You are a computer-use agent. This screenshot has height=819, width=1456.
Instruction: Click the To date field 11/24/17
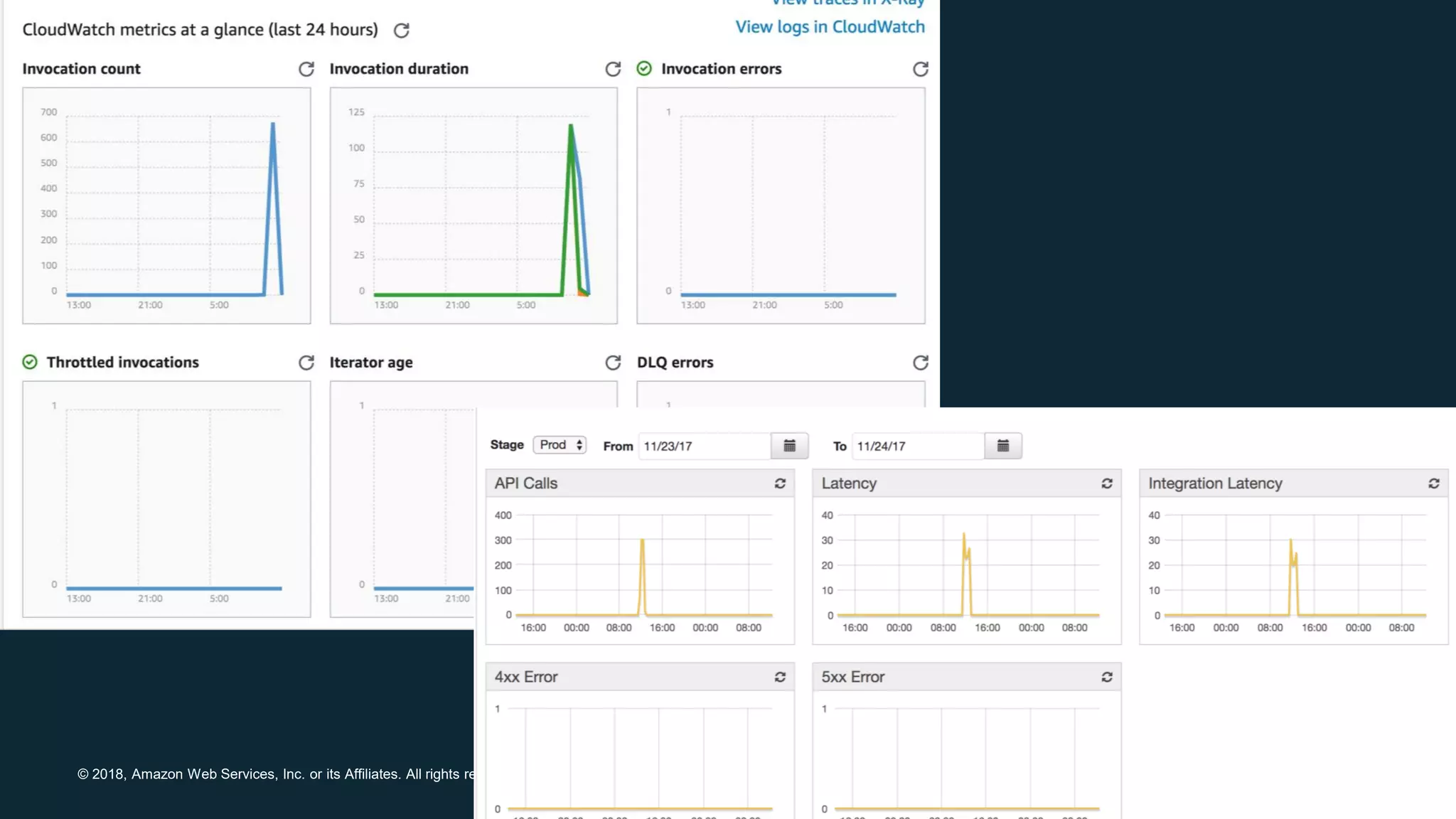tap(917, 446)
